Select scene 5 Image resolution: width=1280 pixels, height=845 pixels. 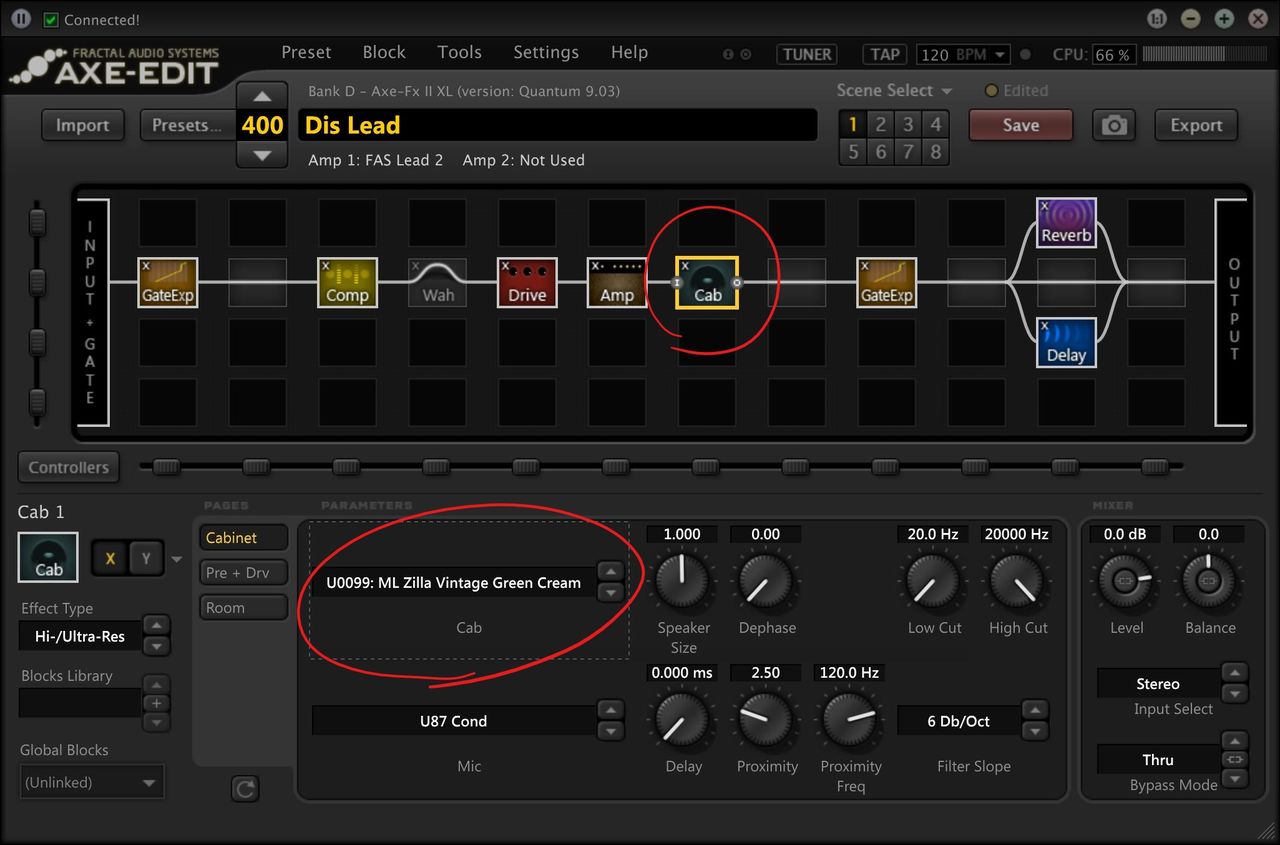coord(852,152)
